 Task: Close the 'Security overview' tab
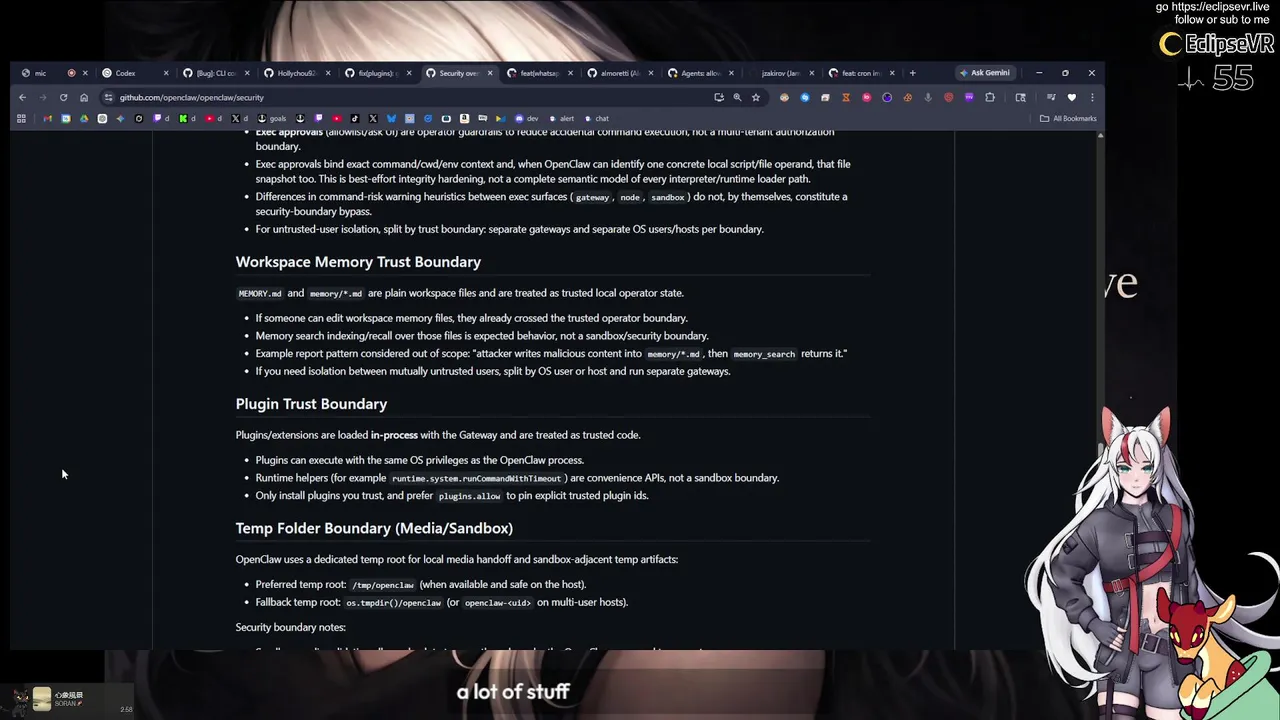coord(490,72)
